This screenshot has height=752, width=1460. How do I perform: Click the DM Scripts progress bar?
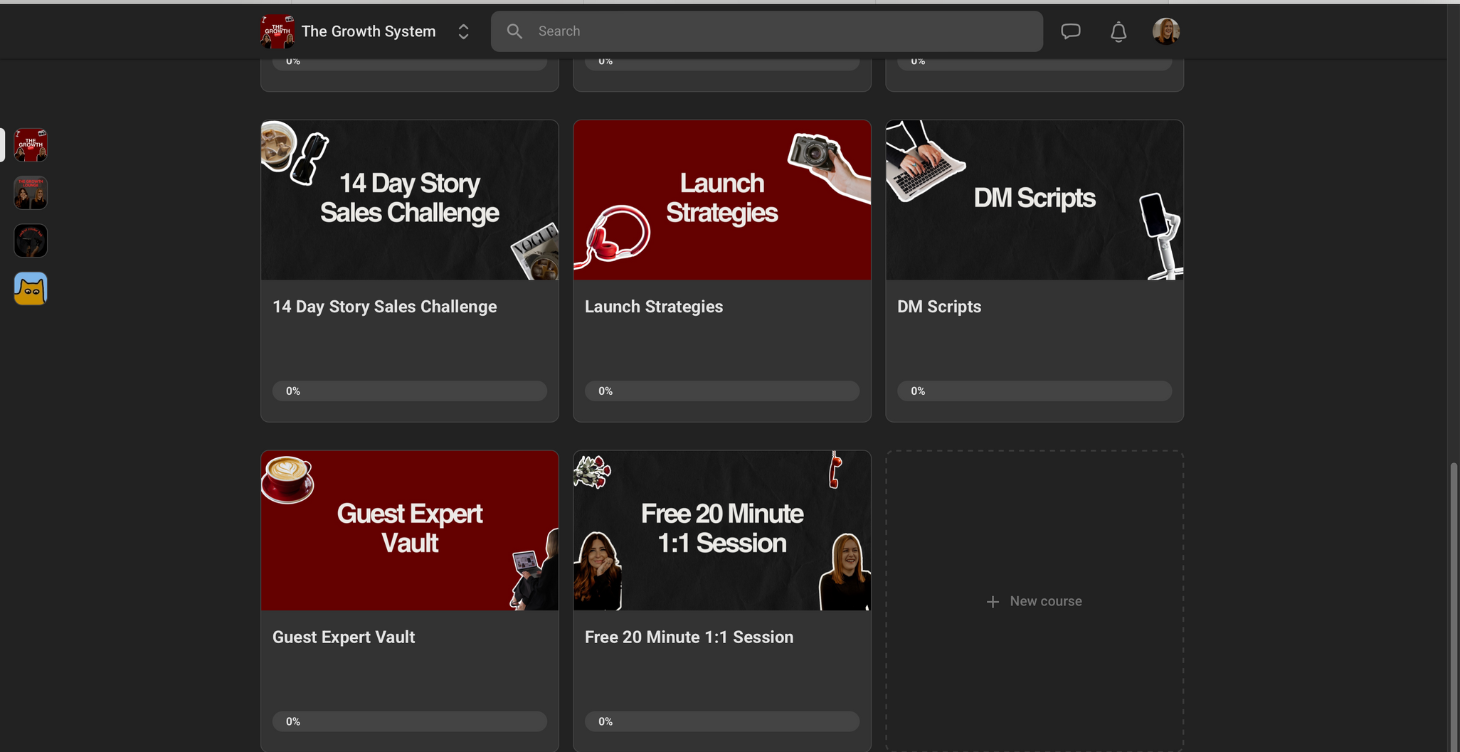tap(1035, 391)
